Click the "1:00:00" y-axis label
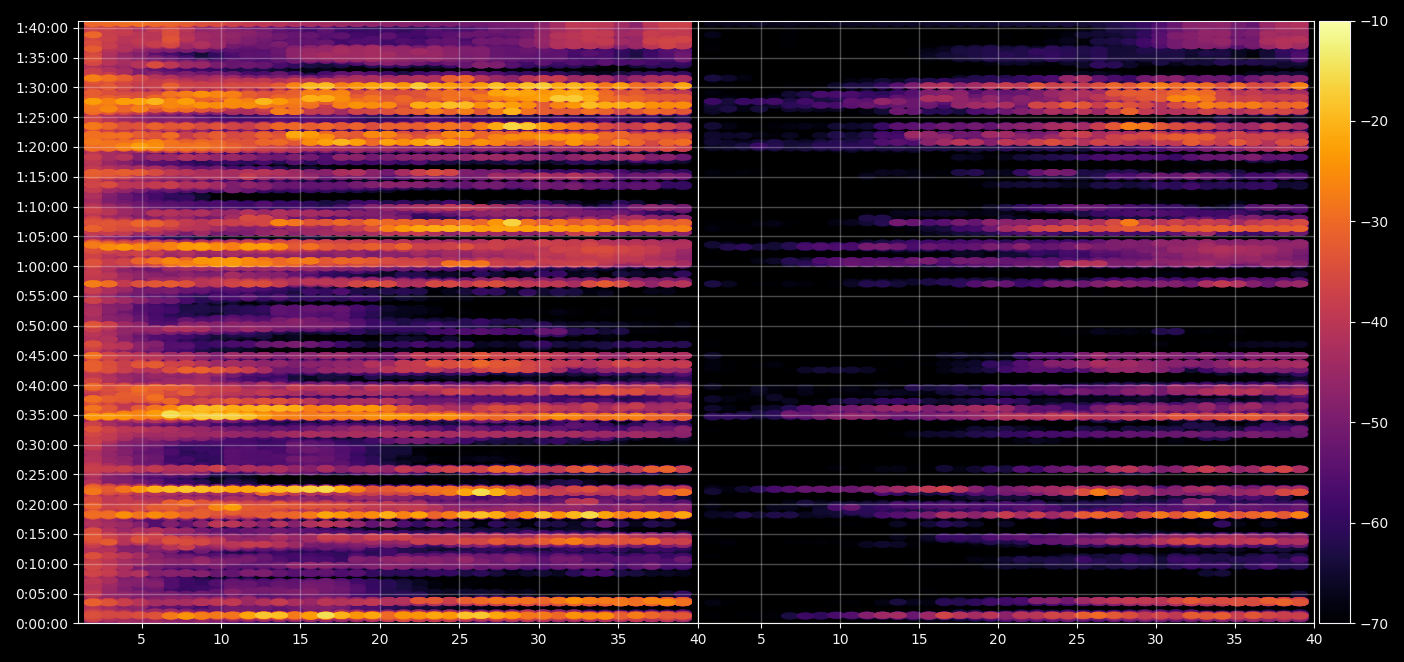The height and width of the screenshot is (662, 1404). click(x=42, y=267)
